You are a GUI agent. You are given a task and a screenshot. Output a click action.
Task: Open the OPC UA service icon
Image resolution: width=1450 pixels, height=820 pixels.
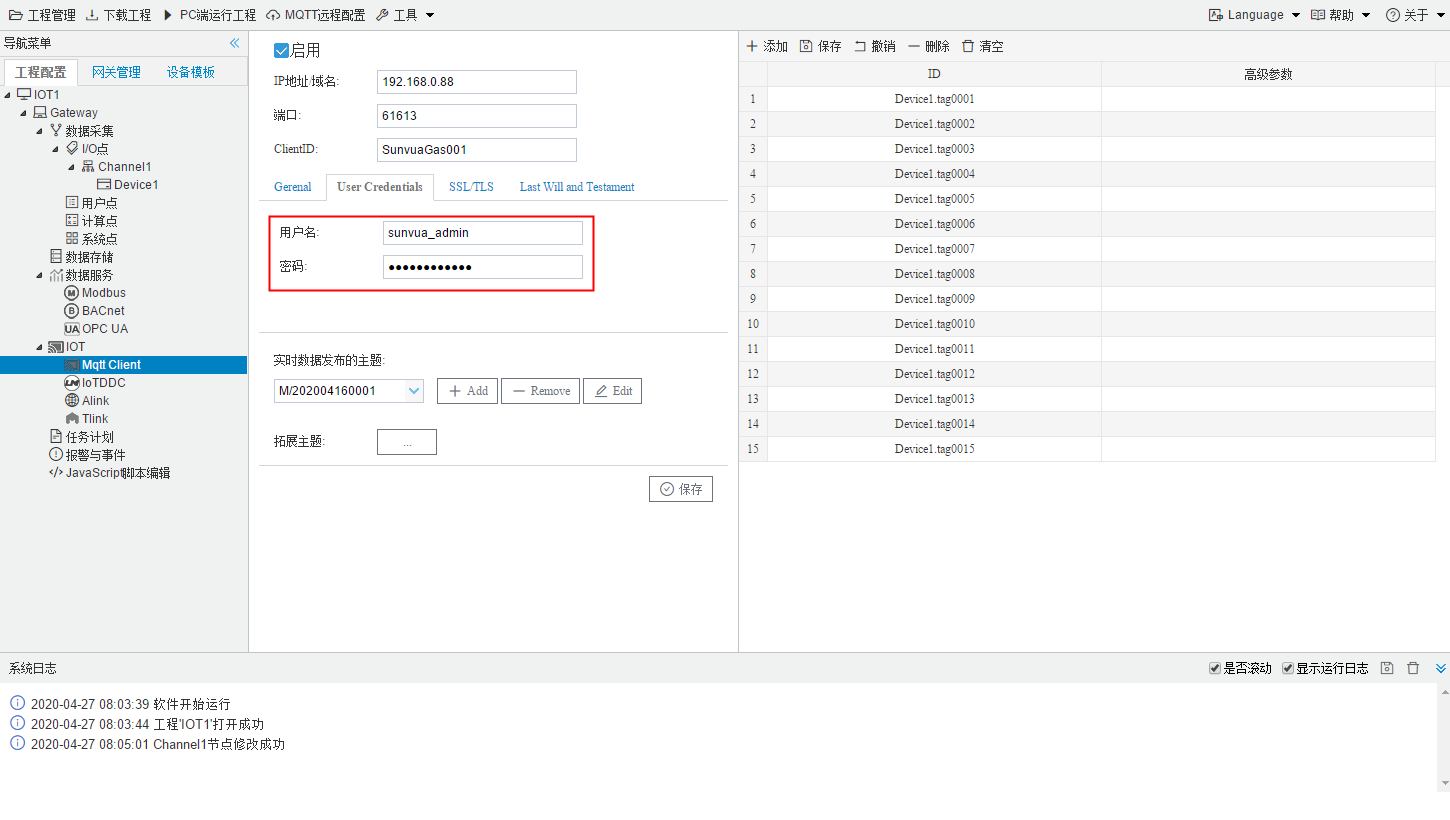[72, 329]
